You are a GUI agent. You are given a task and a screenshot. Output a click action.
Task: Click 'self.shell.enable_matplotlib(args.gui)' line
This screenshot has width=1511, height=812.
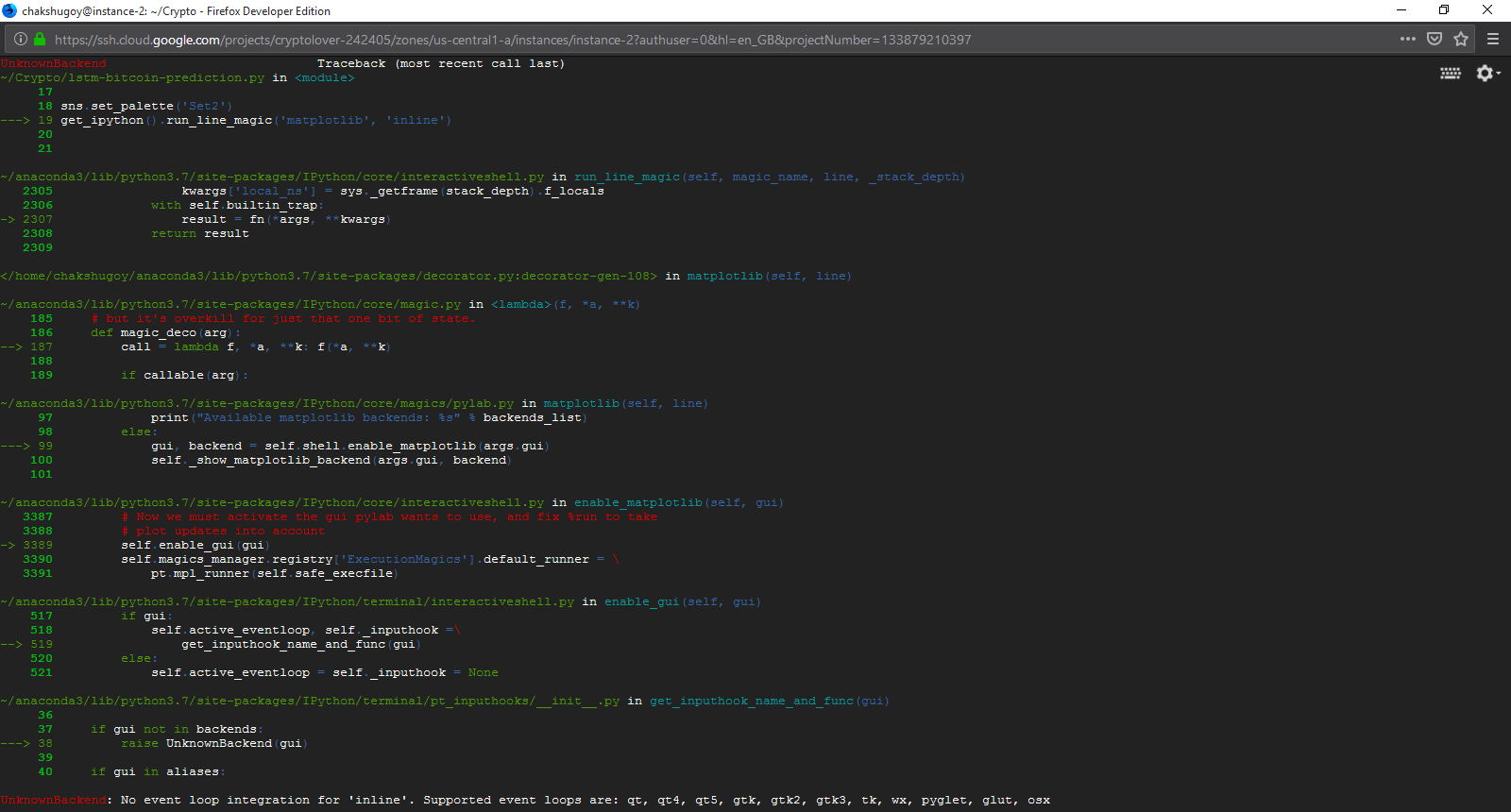click(x=350, y=446)
